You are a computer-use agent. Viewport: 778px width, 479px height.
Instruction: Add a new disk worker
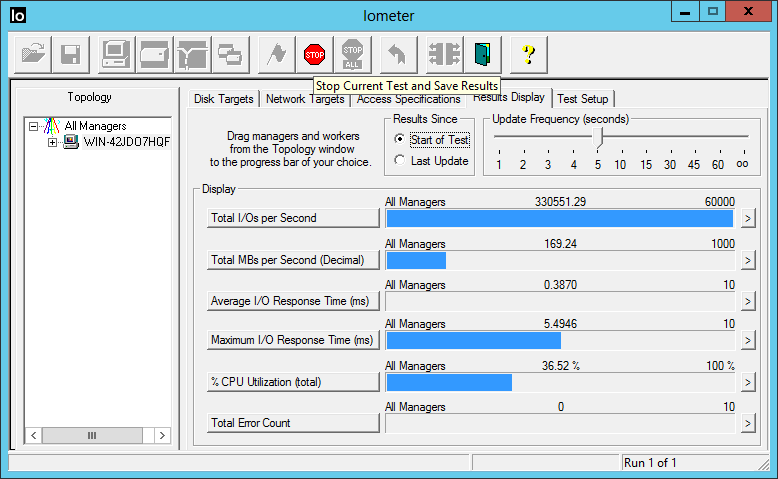coord(154,55)
